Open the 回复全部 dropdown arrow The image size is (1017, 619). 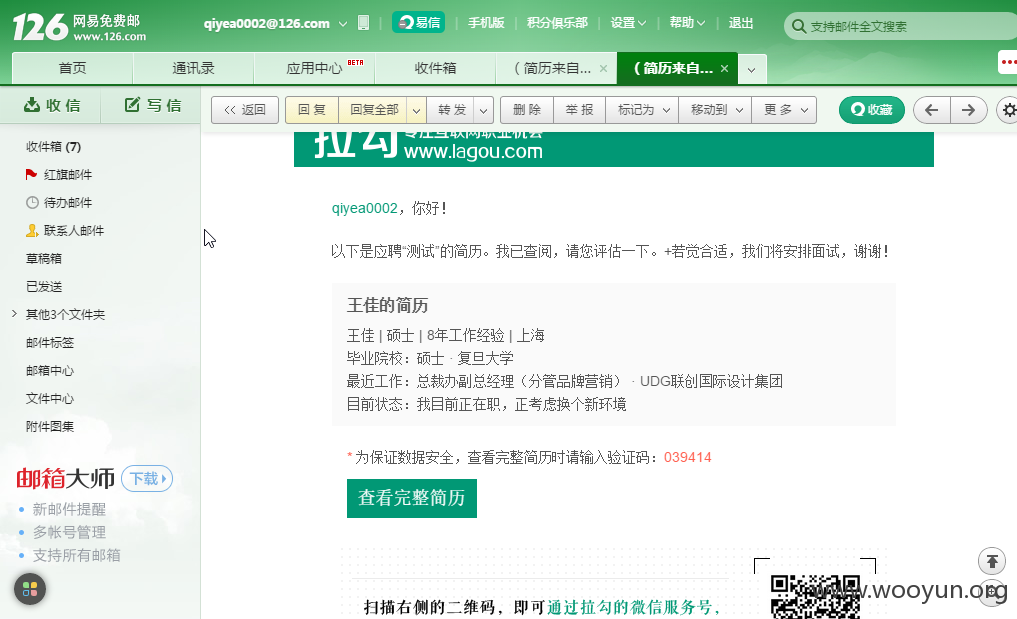416,110
